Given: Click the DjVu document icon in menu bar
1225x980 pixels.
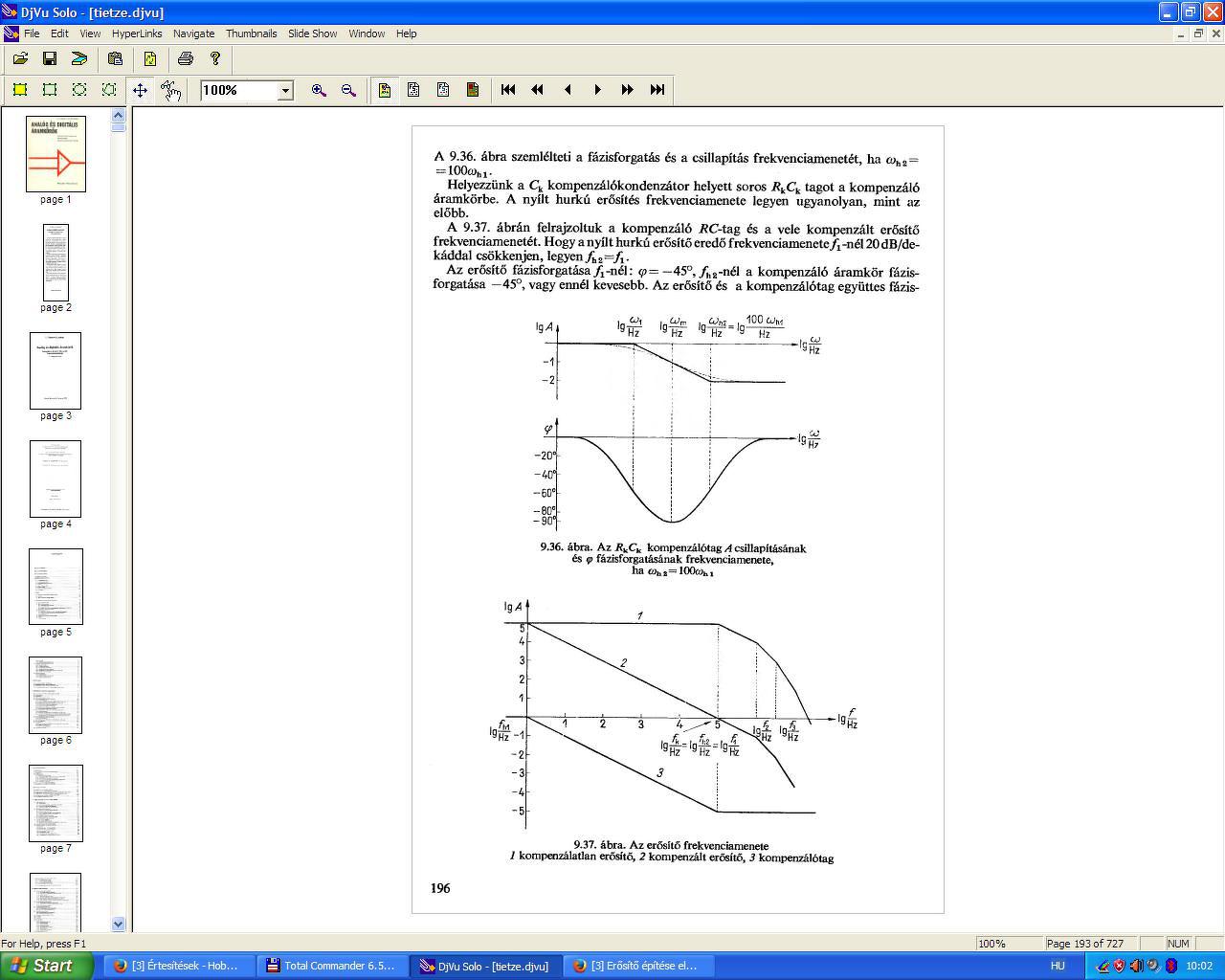Looking at the screenshot, I should point(11,33).
